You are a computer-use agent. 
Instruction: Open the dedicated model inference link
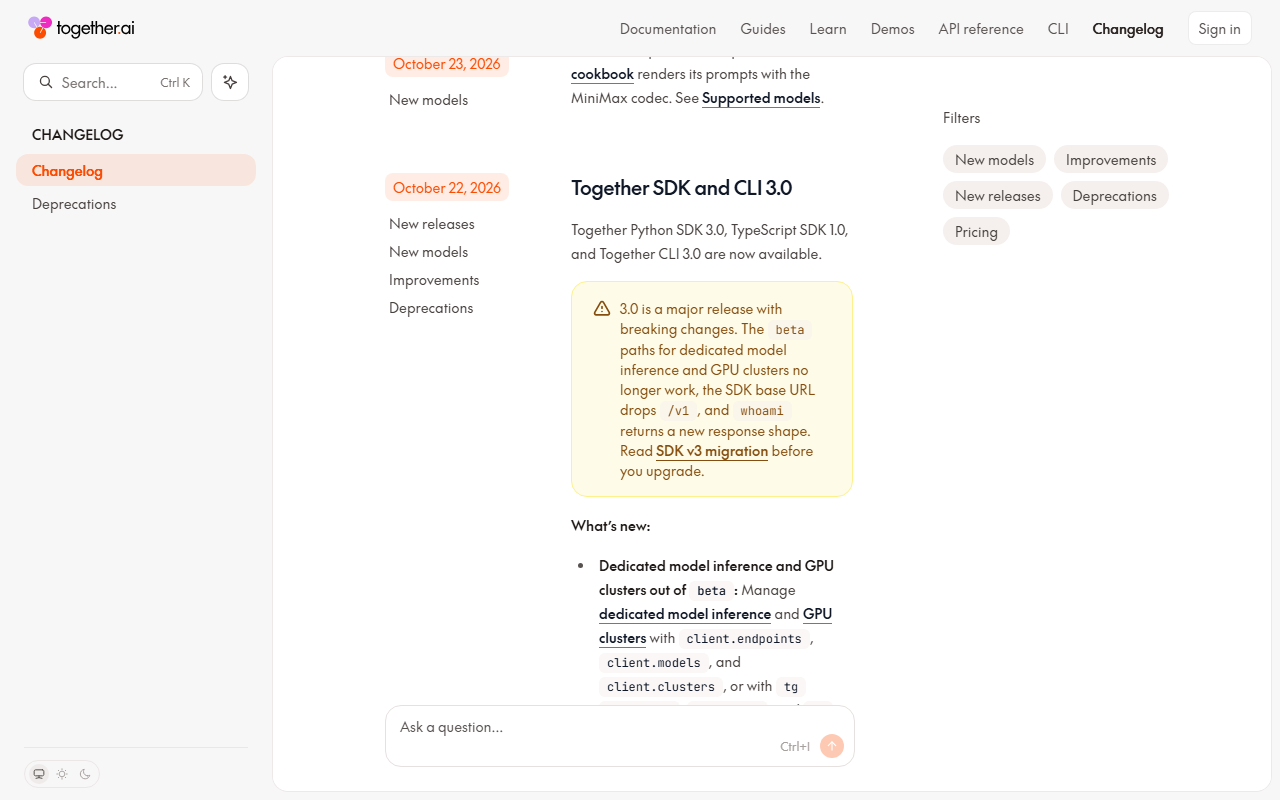pyautogui.click(x=685, y=614)
